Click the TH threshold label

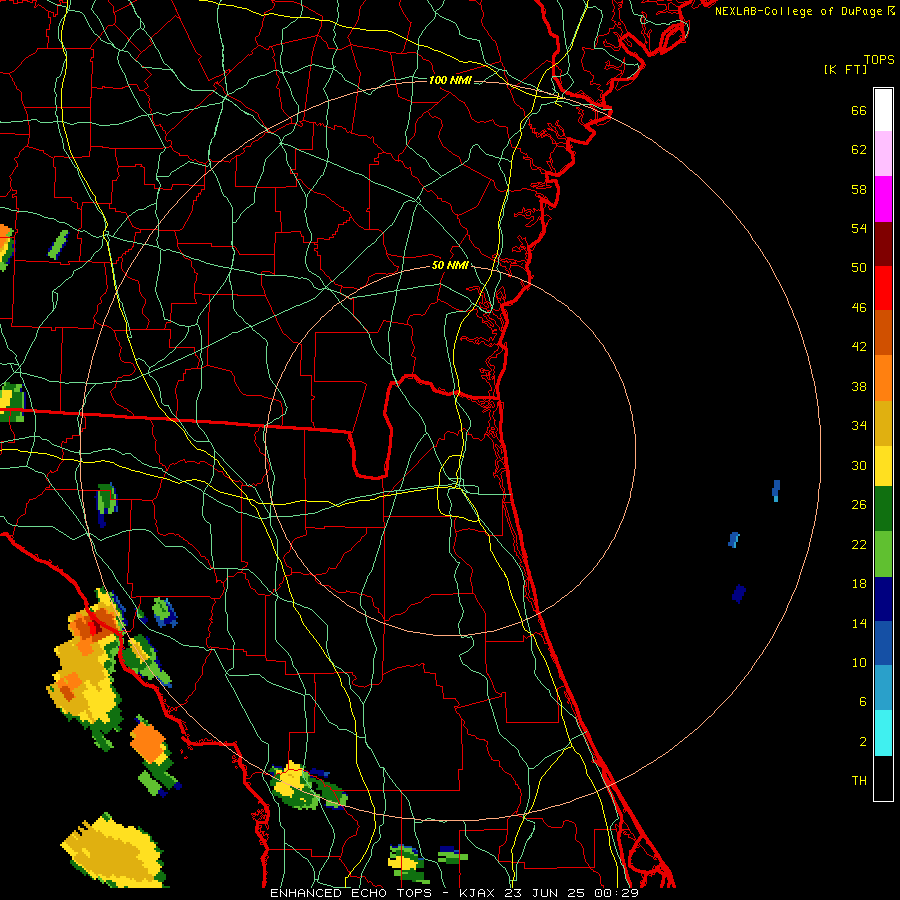(859, 781)
